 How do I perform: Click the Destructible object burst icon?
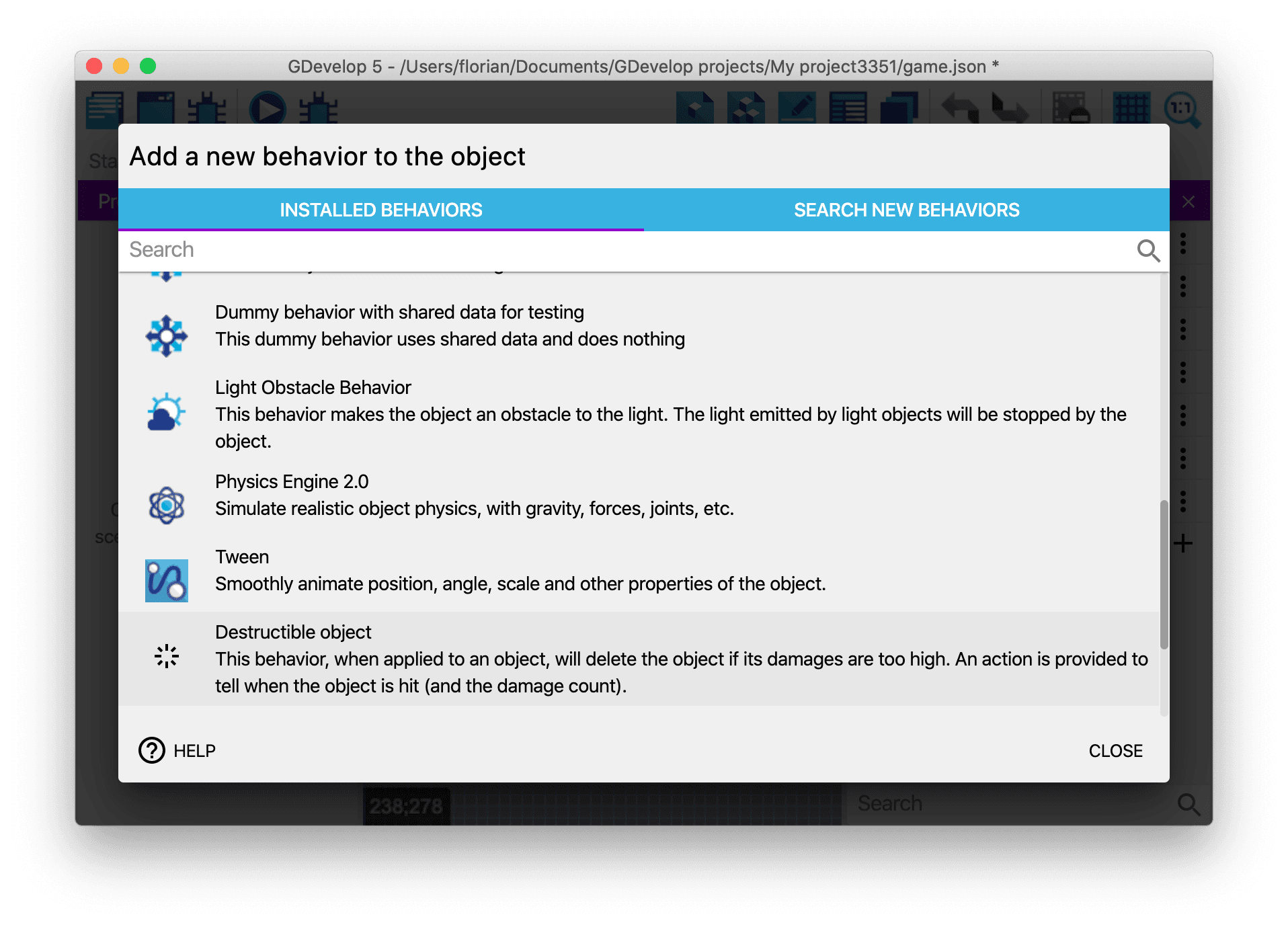pyautogui.click(x=166, y=655)
